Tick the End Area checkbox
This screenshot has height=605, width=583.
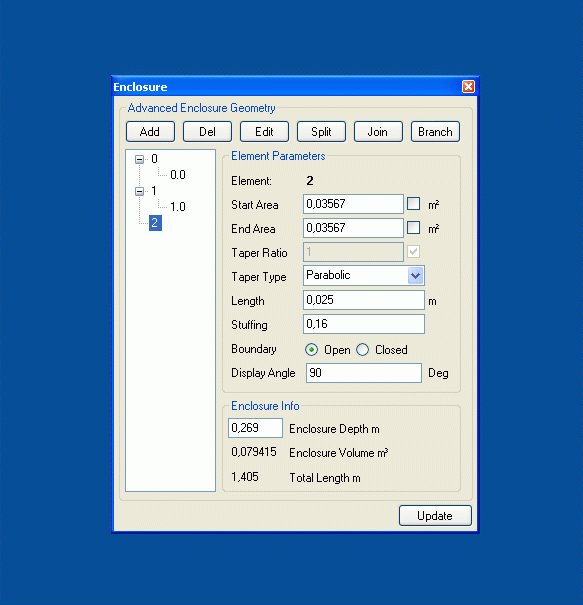[x=413, y=228]
